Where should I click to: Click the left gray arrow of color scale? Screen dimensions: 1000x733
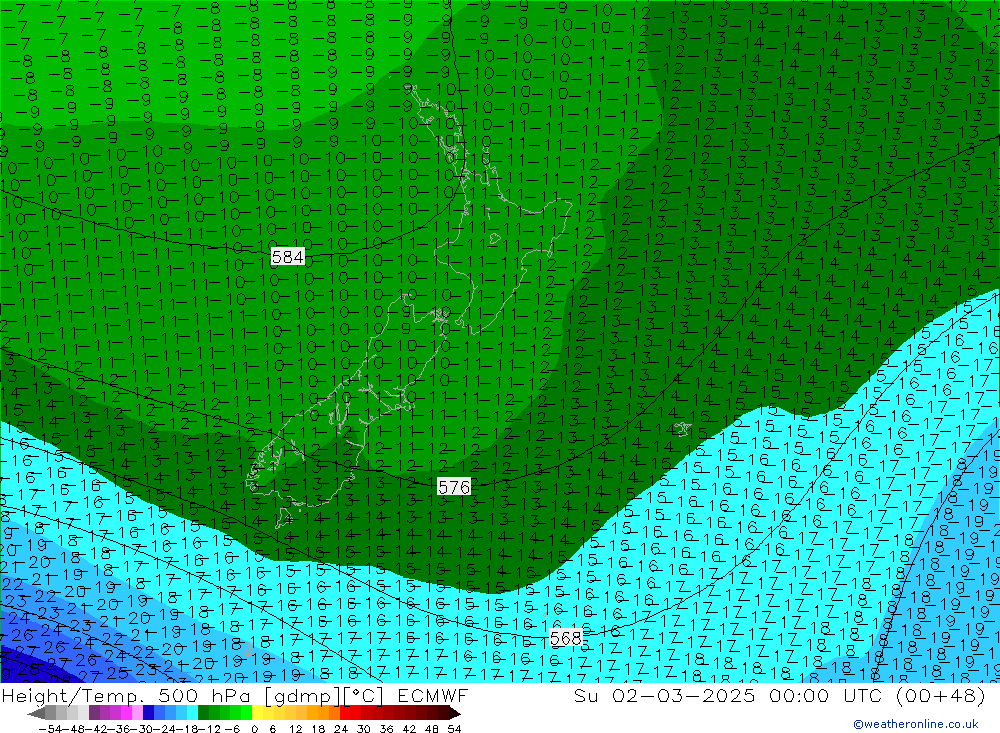[x=36, y=713]
